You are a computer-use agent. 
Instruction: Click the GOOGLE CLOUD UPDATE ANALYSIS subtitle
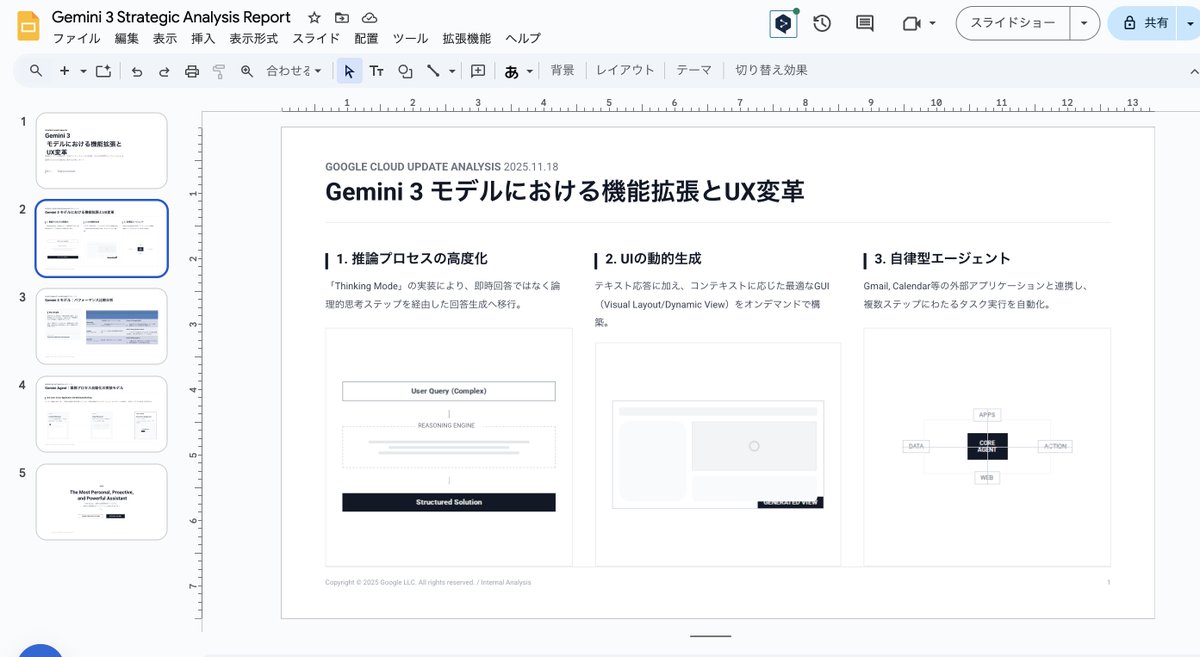413,167
